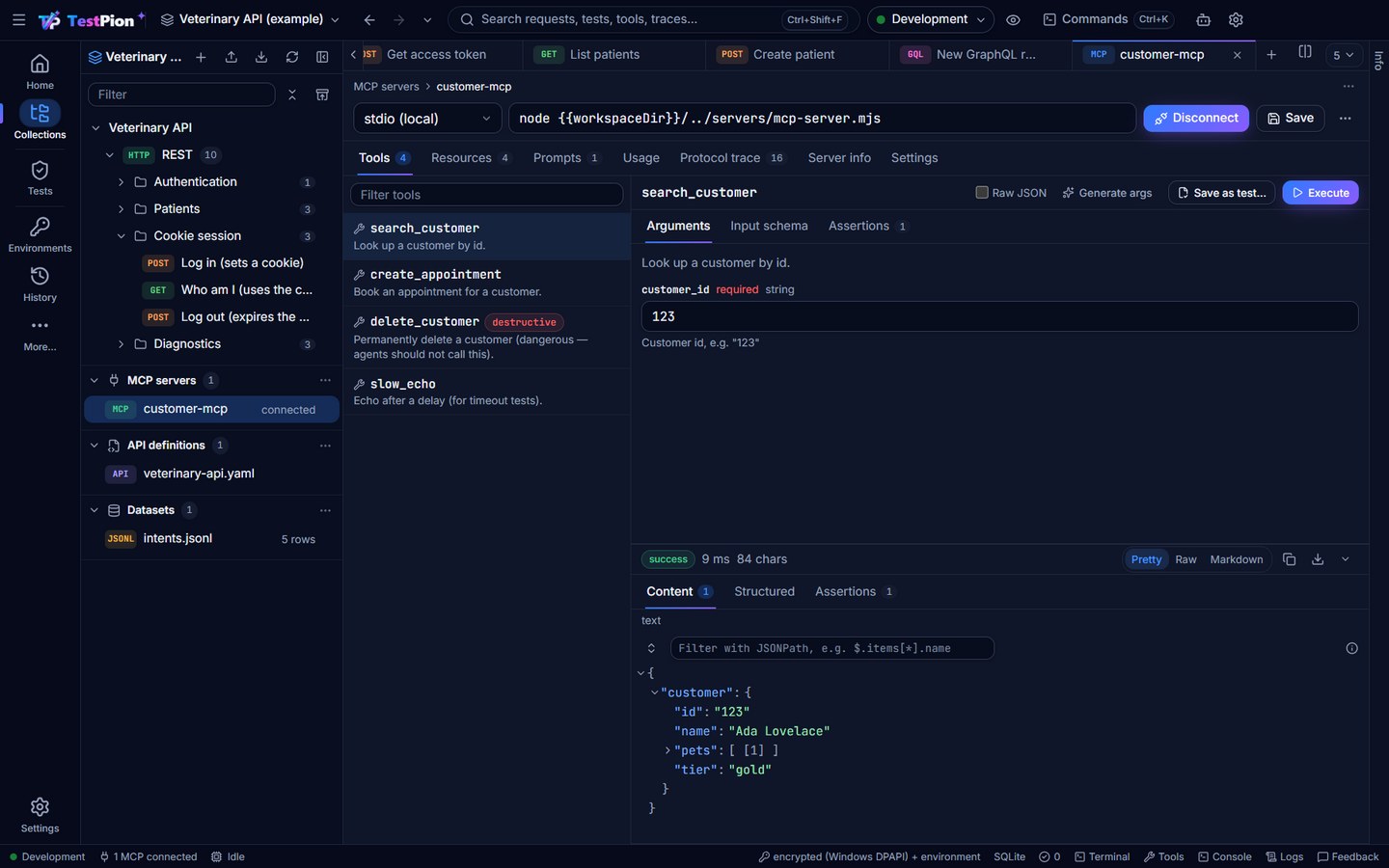This screenshot has height=868, width=1389.
Task: Click the Generate args button
Action: coord(1107,193)
